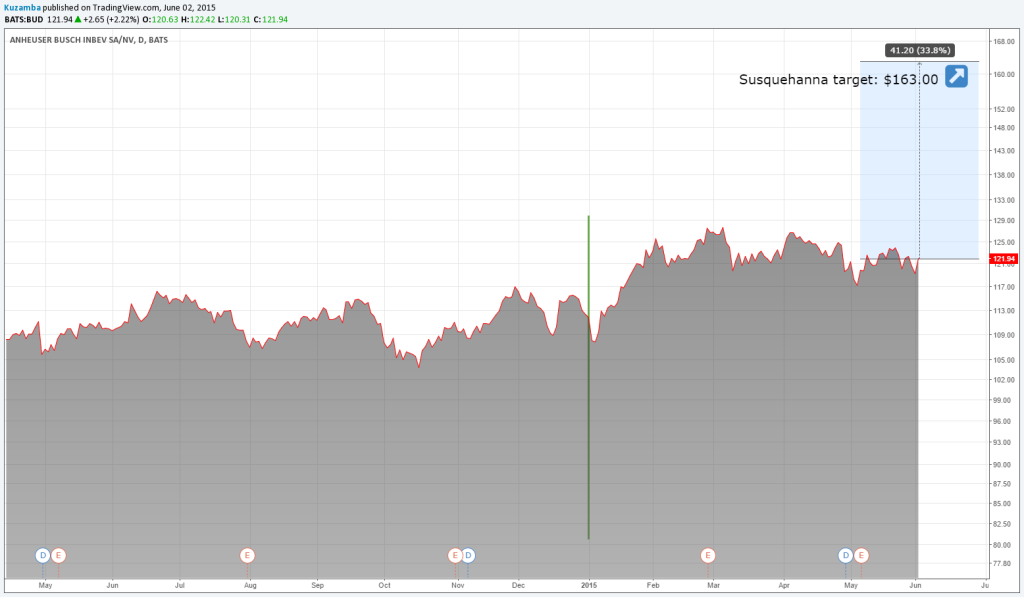Click the Susquehanna target: $163.00 annotation
Viewport: 1024px width, 597px height.
pos(839,80)
